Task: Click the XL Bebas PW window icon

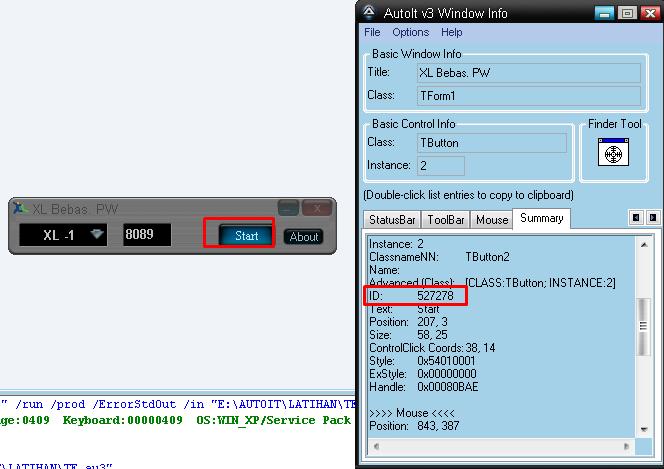Action: [x=19, y=208]
